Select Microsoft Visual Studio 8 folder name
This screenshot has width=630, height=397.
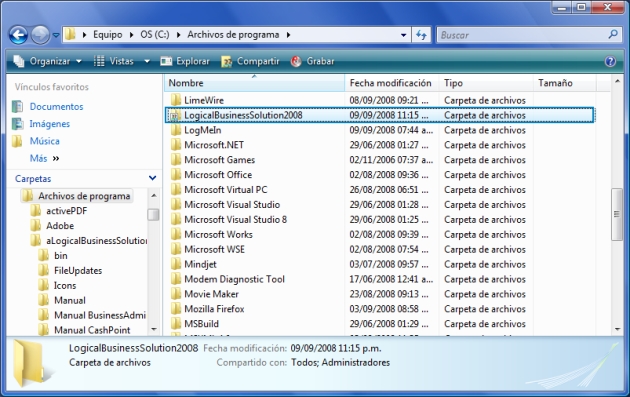click(x=235, y=219)
